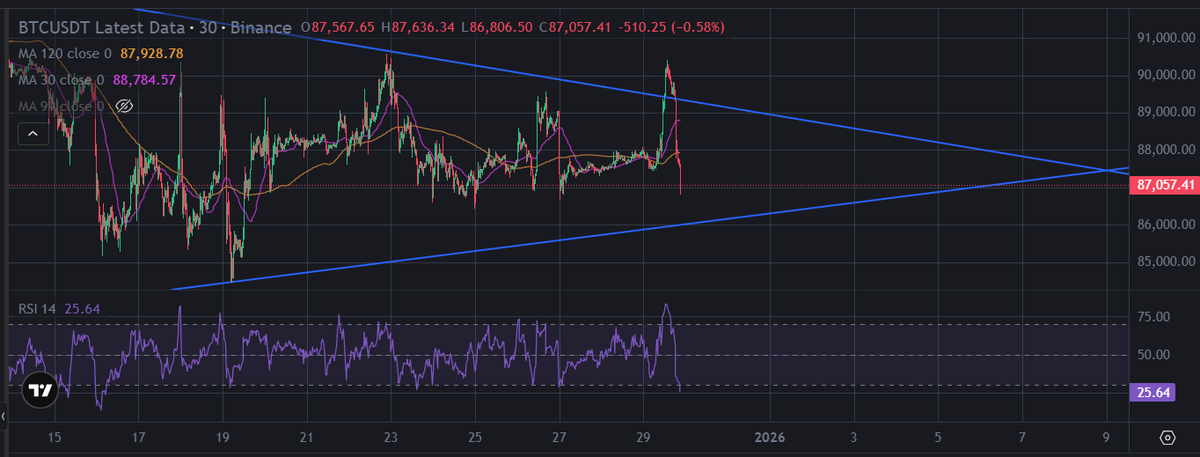Click the TradingView logo icon
The image size is (1200, 457).
(41, 389)
